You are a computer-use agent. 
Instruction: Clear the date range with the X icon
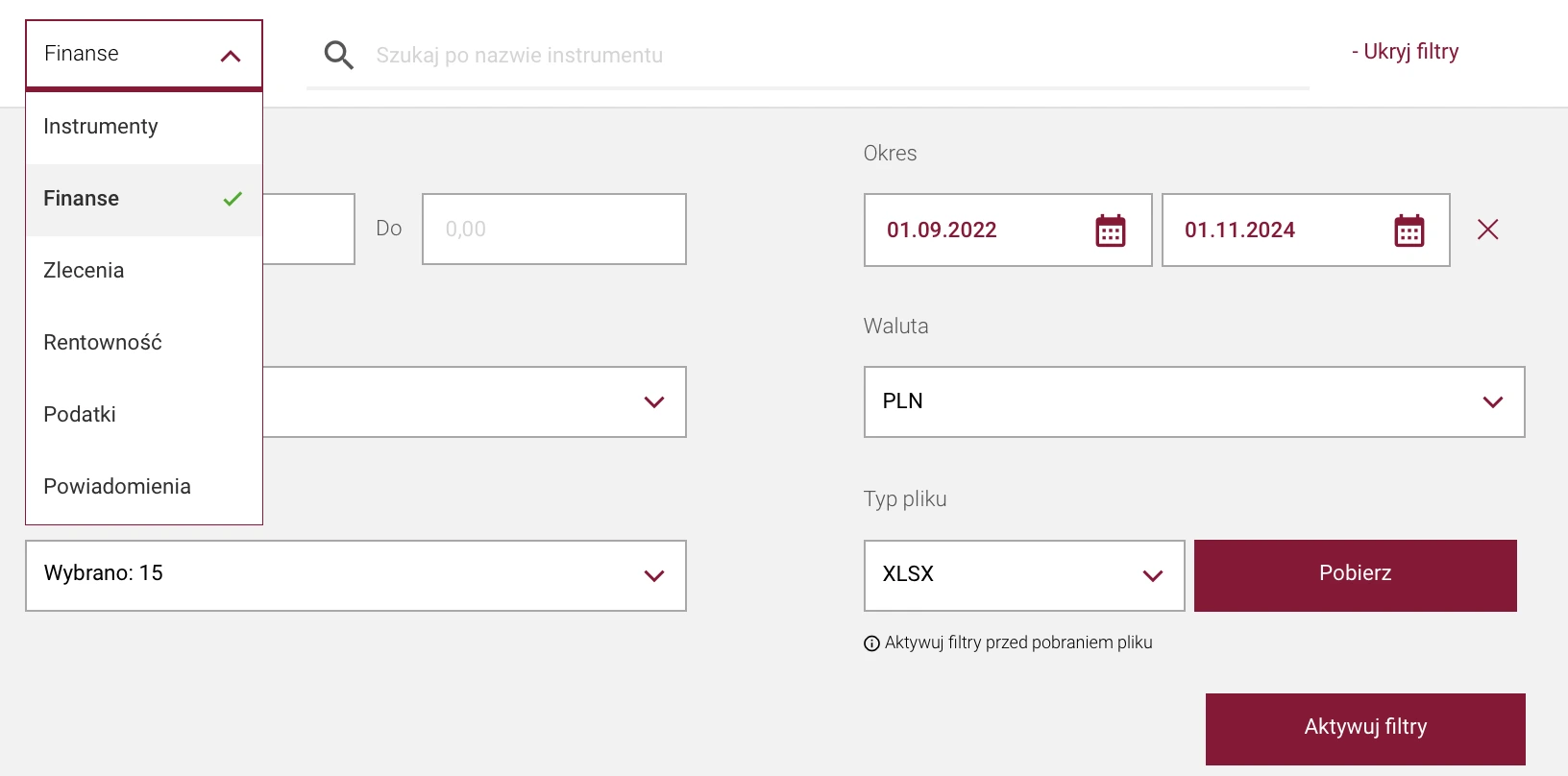[x=1487, y=230]
